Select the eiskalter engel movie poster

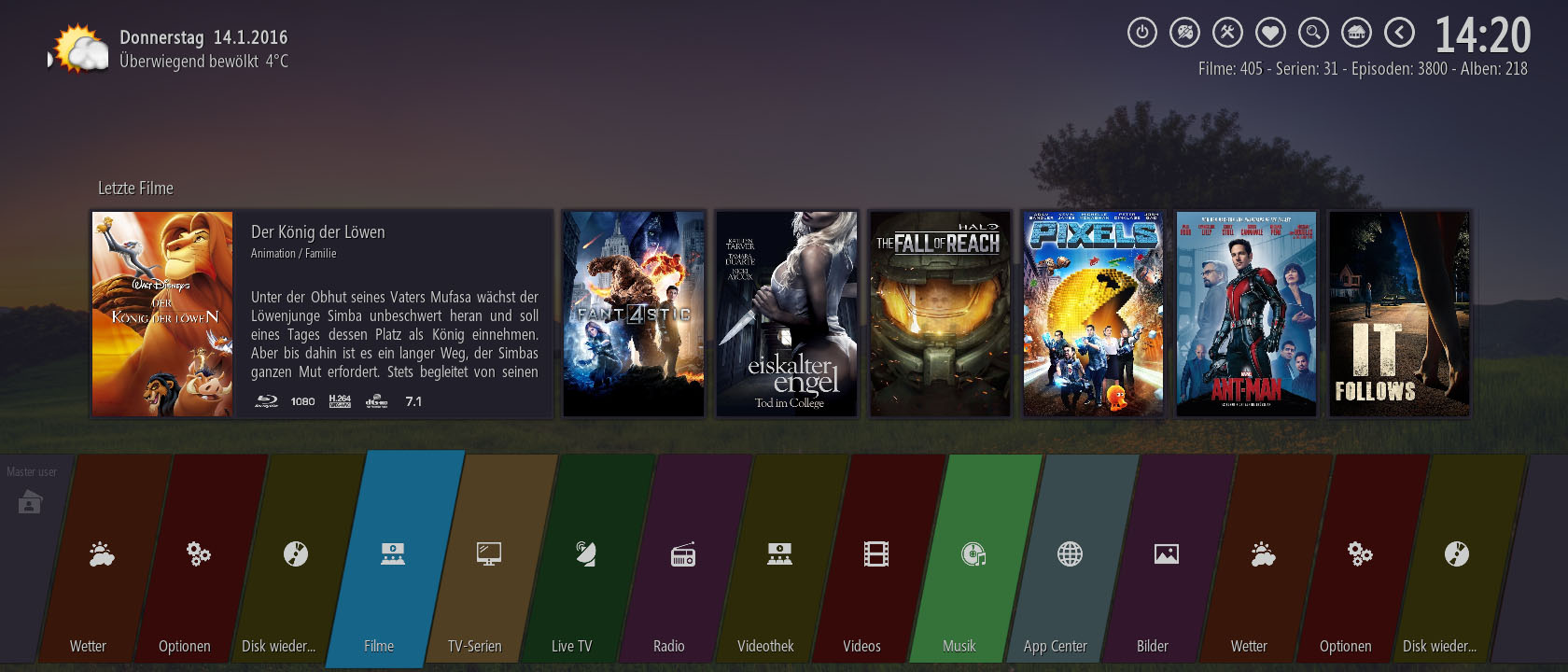coord(787,314)
